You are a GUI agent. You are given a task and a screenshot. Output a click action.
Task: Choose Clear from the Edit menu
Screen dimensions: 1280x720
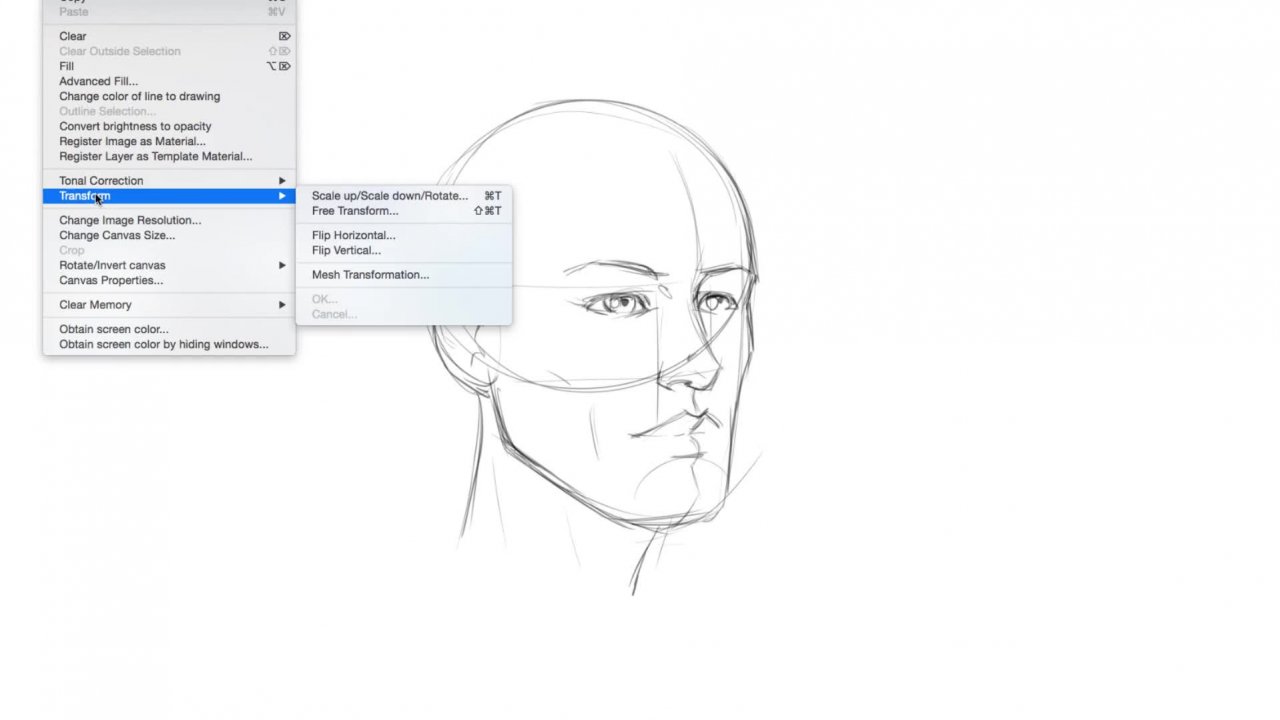tap(73, 36)
